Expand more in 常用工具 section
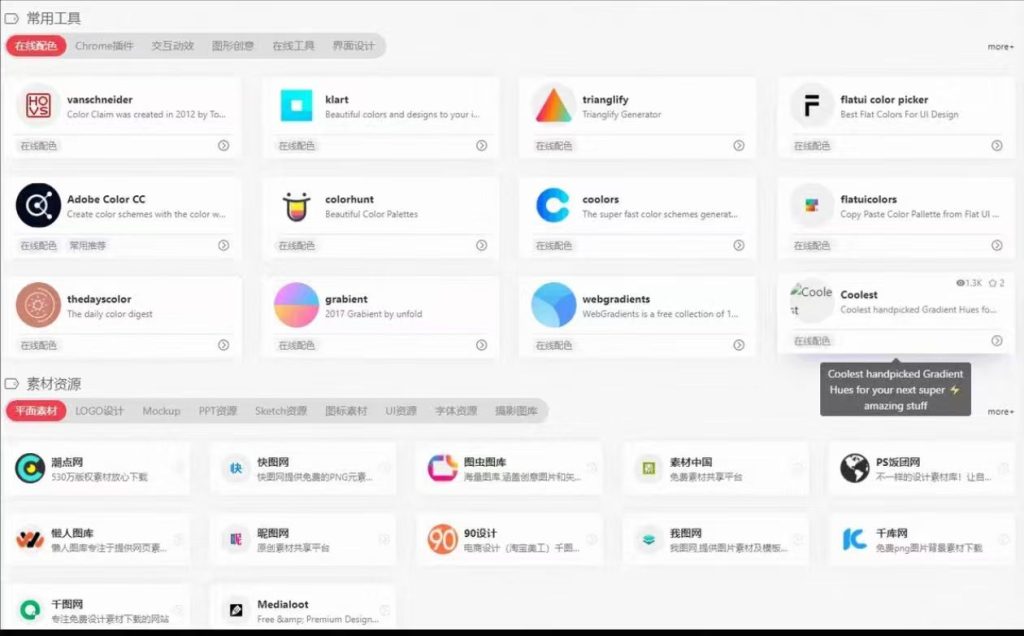Image resolution: width=1024 pixels, height=636 pixels. point(1000,47)
